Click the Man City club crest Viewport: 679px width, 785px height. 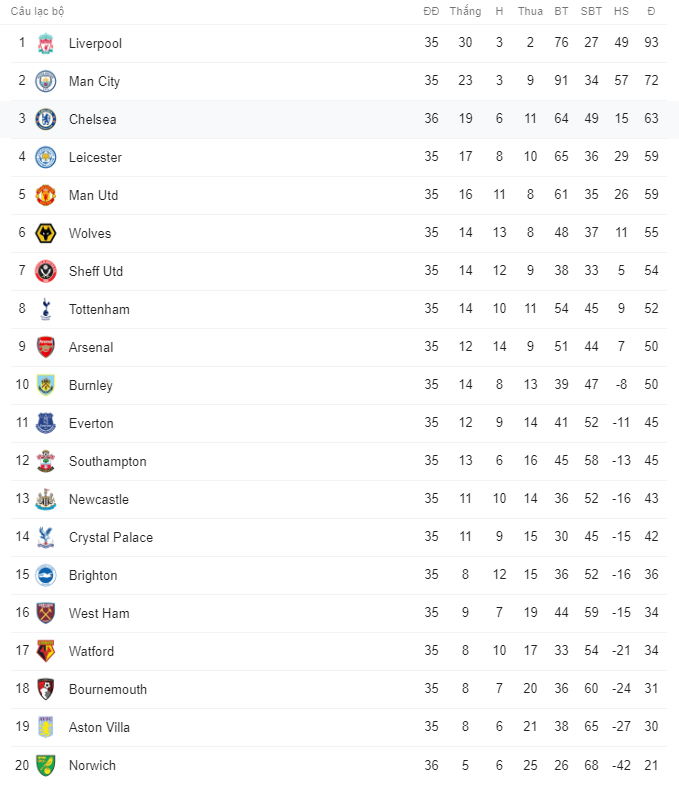pyautogui.click(x=46, y=81)
